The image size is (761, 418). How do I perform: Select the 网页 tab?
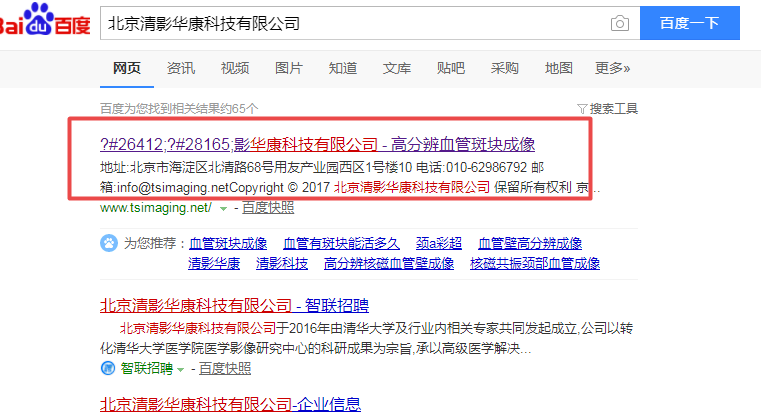click(x=127, y=68)
